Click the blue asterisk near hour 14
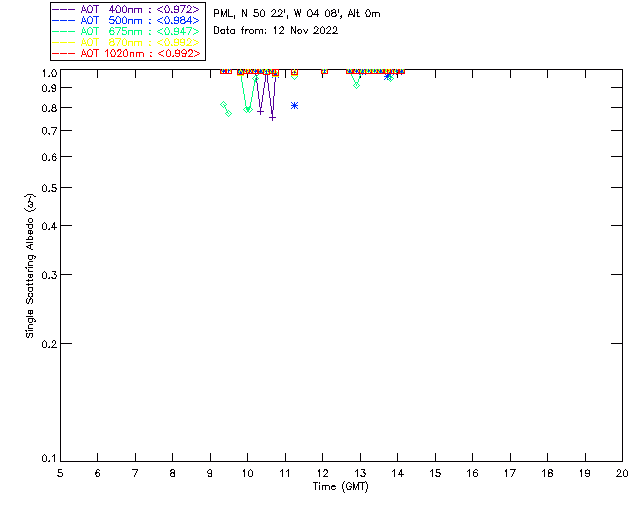Screen dimensions: 640x512 click(x=387, y=76)
